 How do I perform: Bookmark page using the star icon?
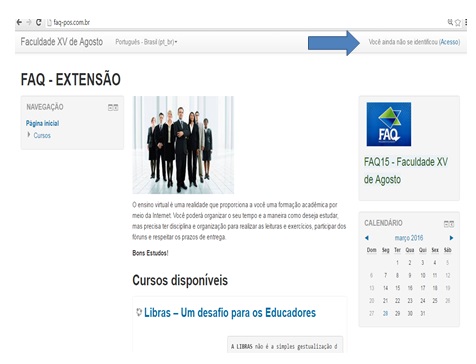click(458, 22)
